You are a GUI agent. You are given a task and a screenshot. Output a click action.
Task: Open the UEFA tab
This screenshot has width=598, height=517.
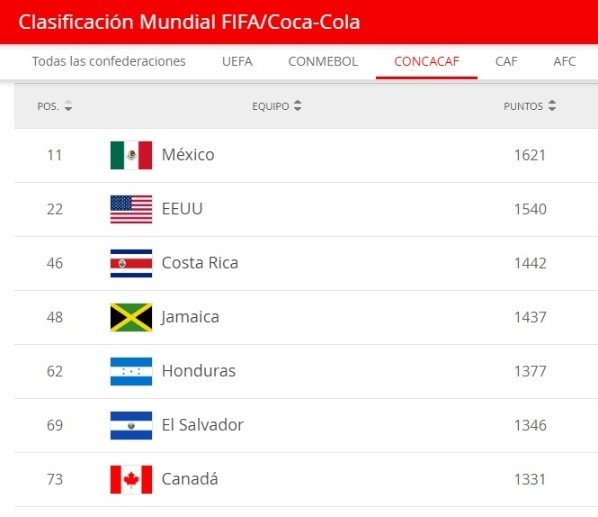pyautogui.click(x=237, y=61)
